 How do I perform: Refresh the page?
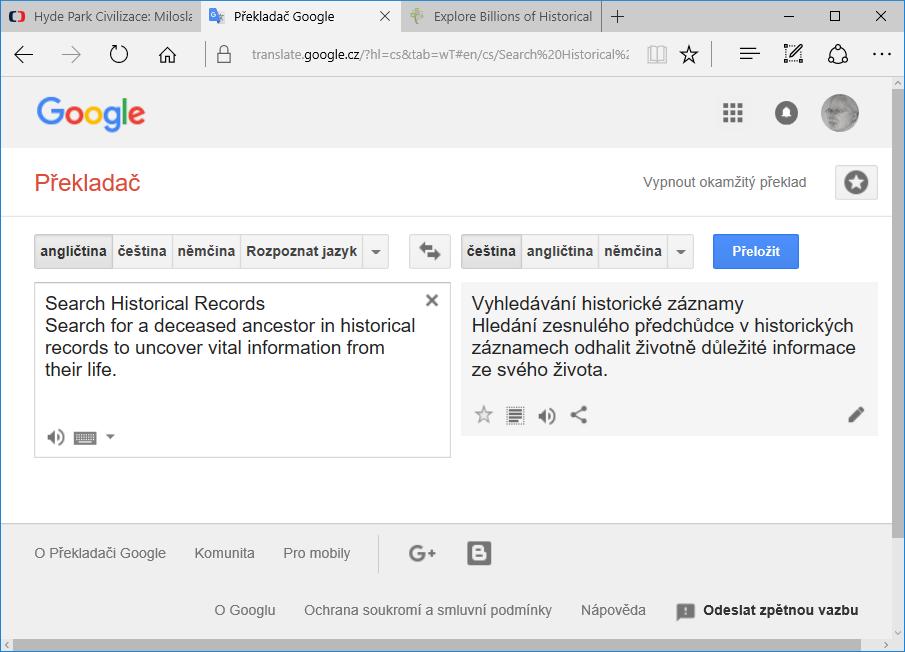pos(119,55)
